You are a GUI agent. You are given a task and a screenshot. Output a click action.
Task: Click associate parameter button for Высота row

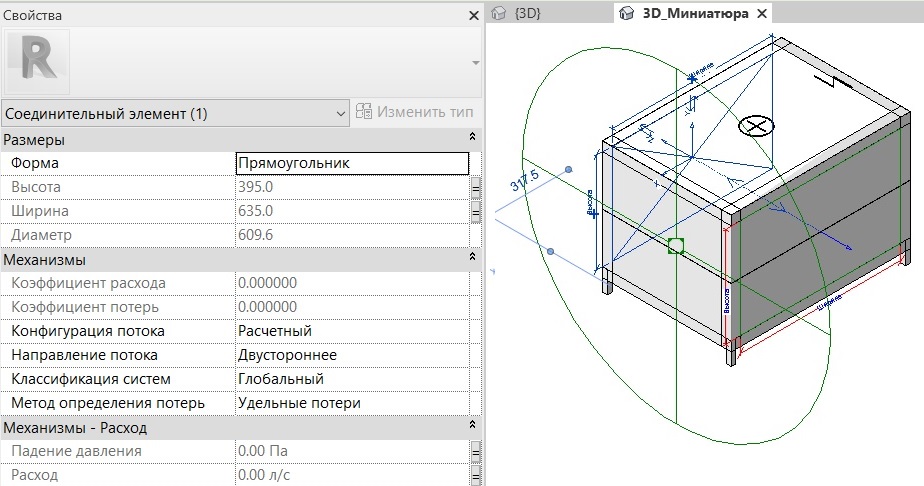476,187
